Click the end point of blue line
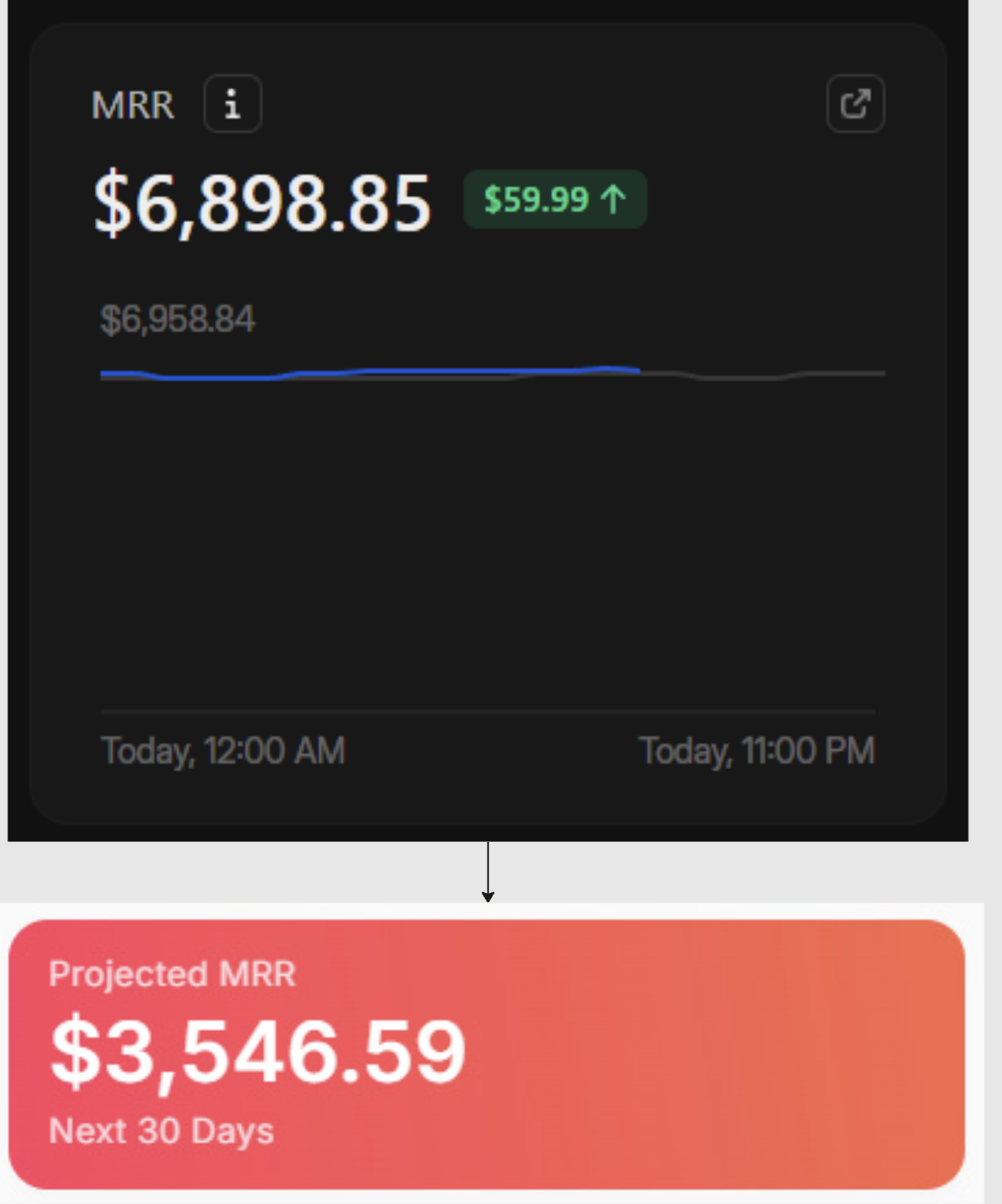The width and height of the screenshot is (1002, 1204). (x=637, y=370)
